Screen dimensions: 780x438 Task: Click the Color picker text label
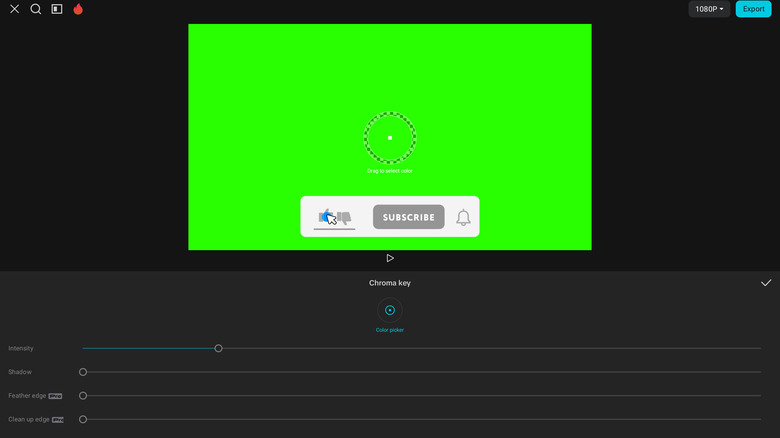[x=390, y=330]
